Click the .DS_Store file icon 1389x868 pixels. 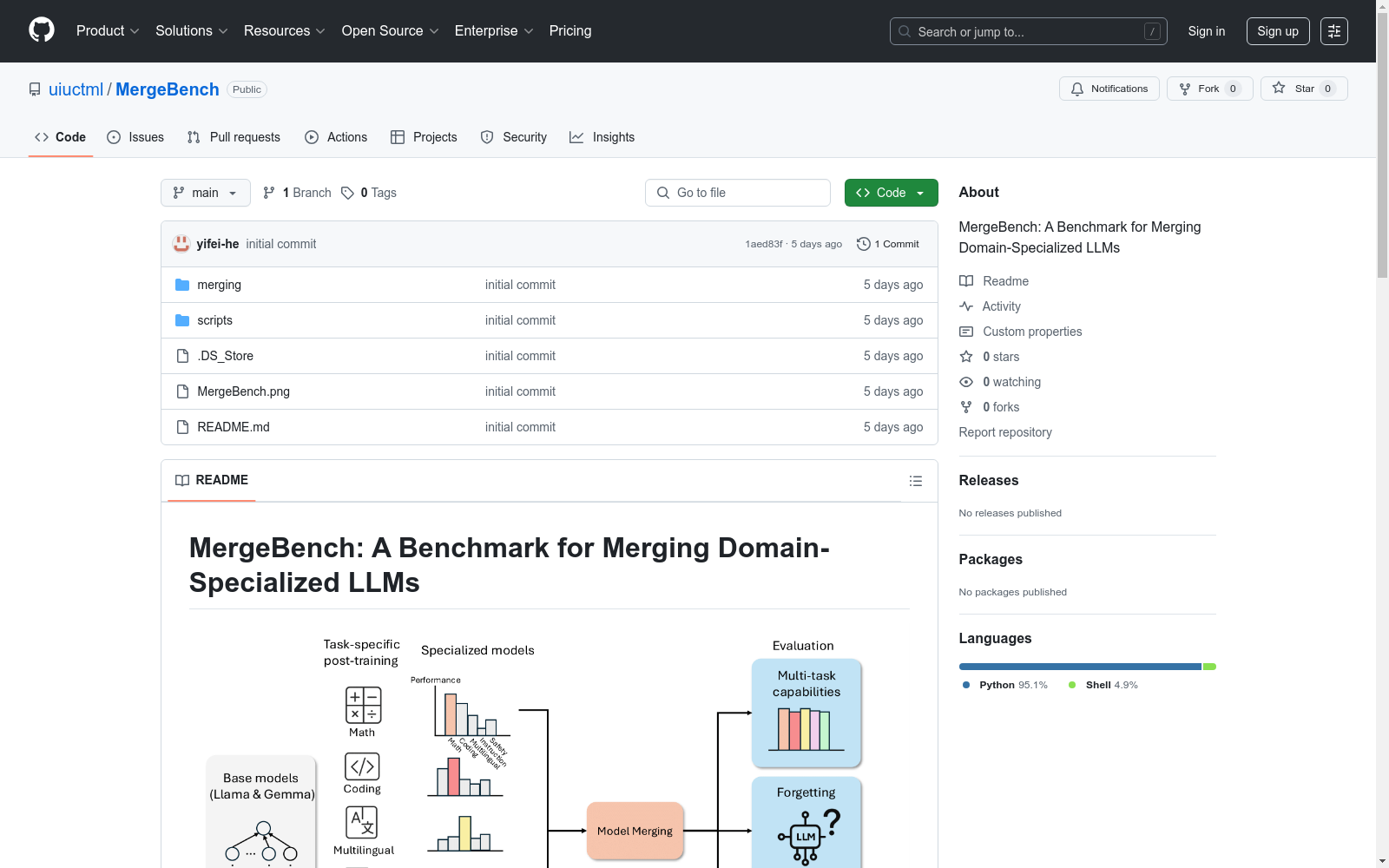(x=182, y=356)
